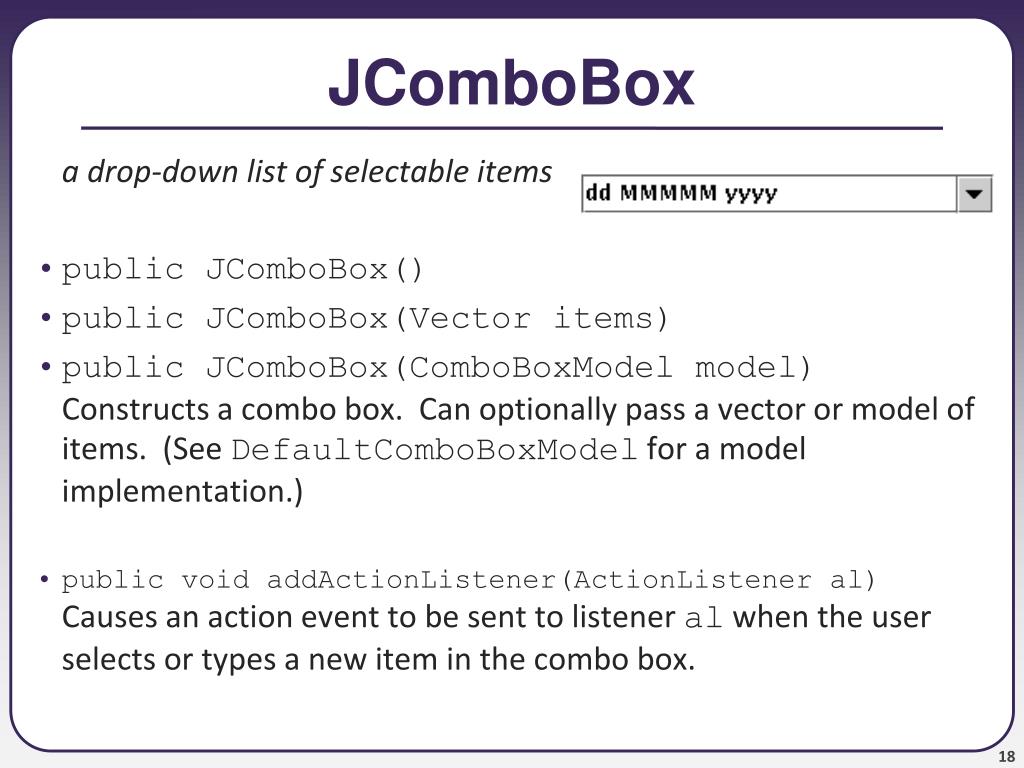This screenshot has height=768, width=1024.
Task: Click the horizontal line under title
Action: (x=512, y=128)
